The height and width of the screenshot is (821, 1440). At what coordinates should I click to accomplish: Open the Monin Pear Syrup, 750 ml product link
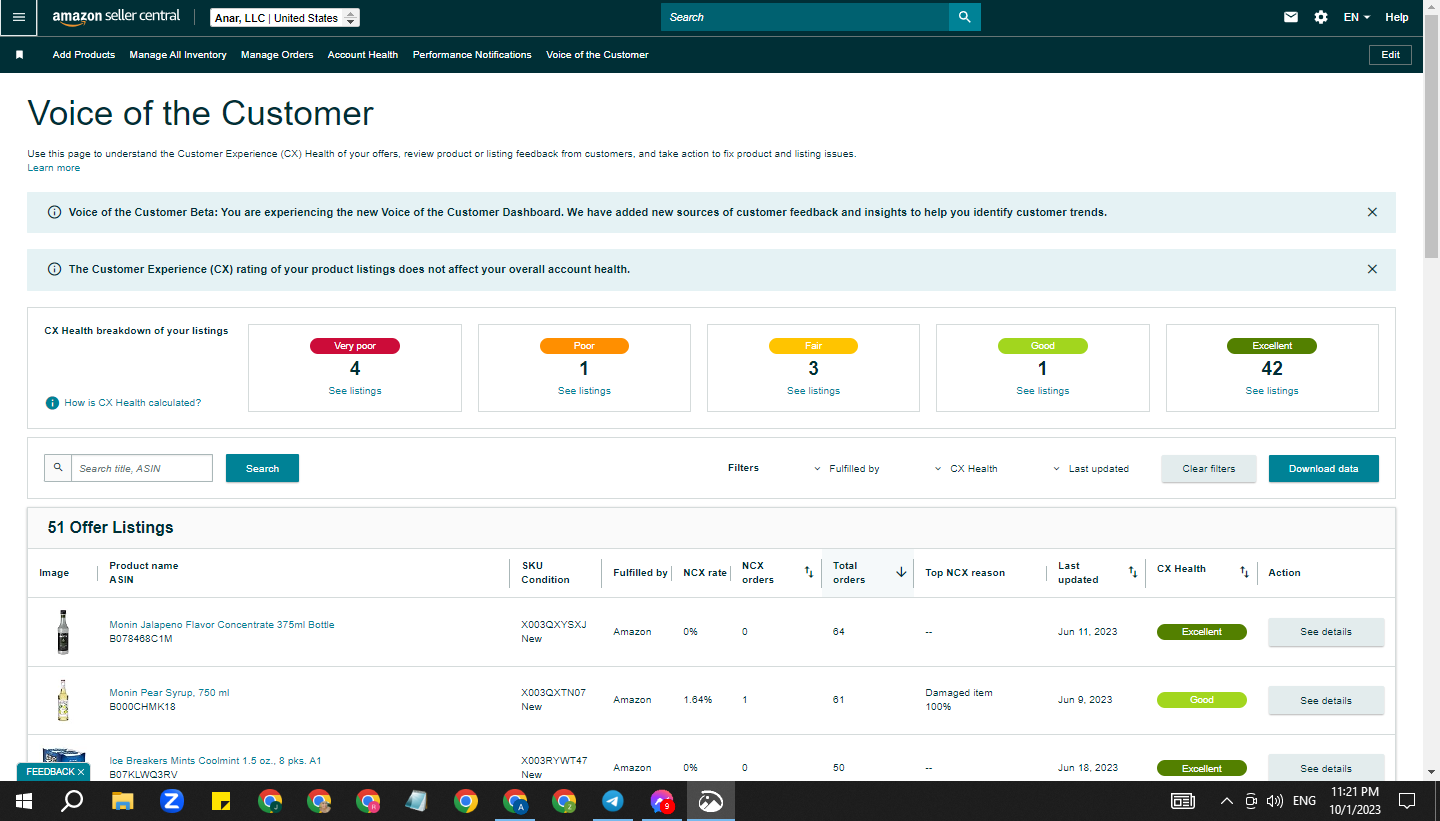[x=170, y=693]
